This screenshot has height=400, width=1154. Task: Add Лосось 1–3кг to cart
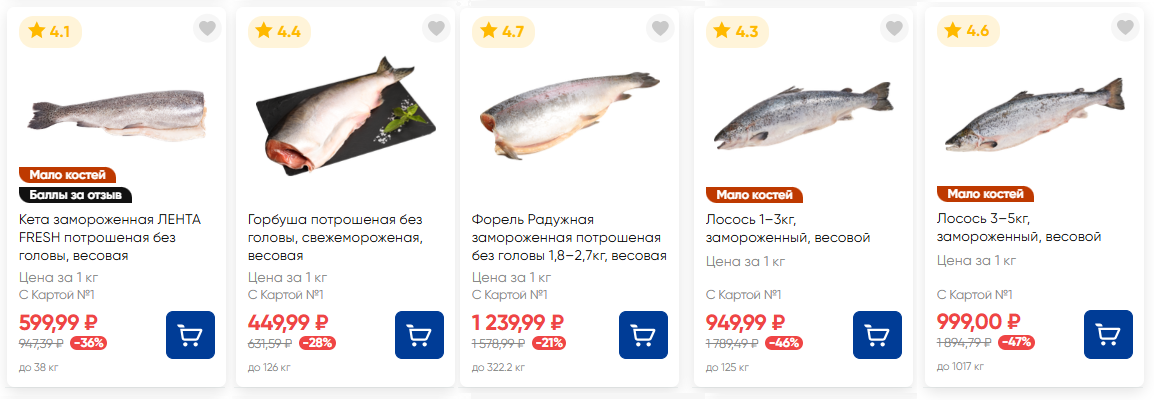877,335
